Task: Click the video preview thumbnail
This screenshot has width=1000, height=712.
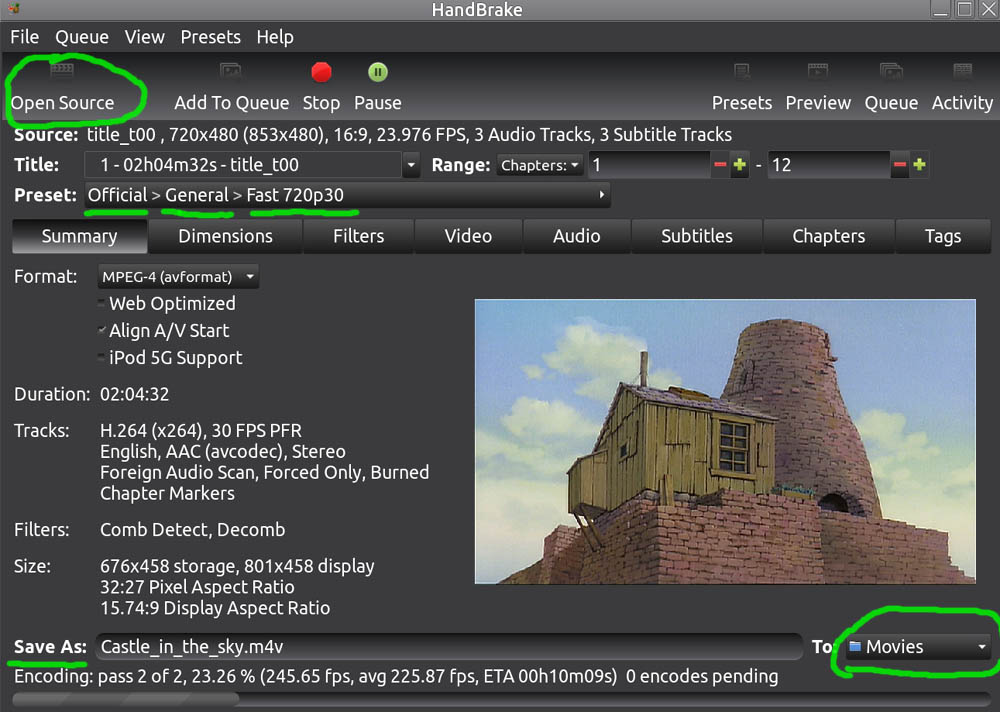Action: (725, 441)
